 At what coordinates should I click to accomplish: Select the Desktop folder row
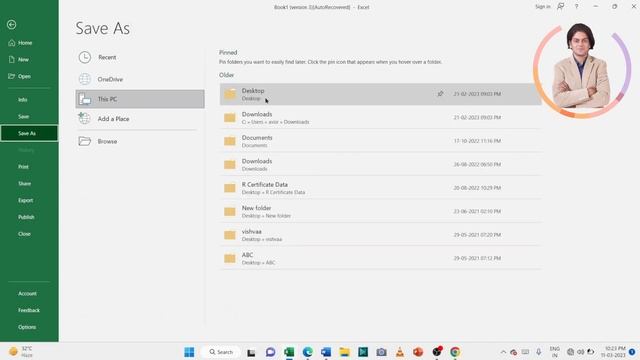[380, 94]
